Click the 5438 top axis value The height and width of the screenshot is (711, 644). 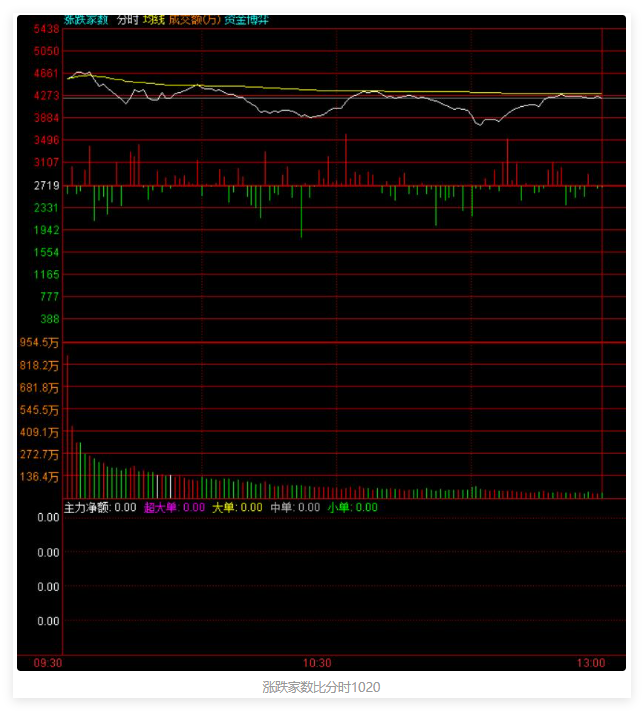[x=46, y=29]
